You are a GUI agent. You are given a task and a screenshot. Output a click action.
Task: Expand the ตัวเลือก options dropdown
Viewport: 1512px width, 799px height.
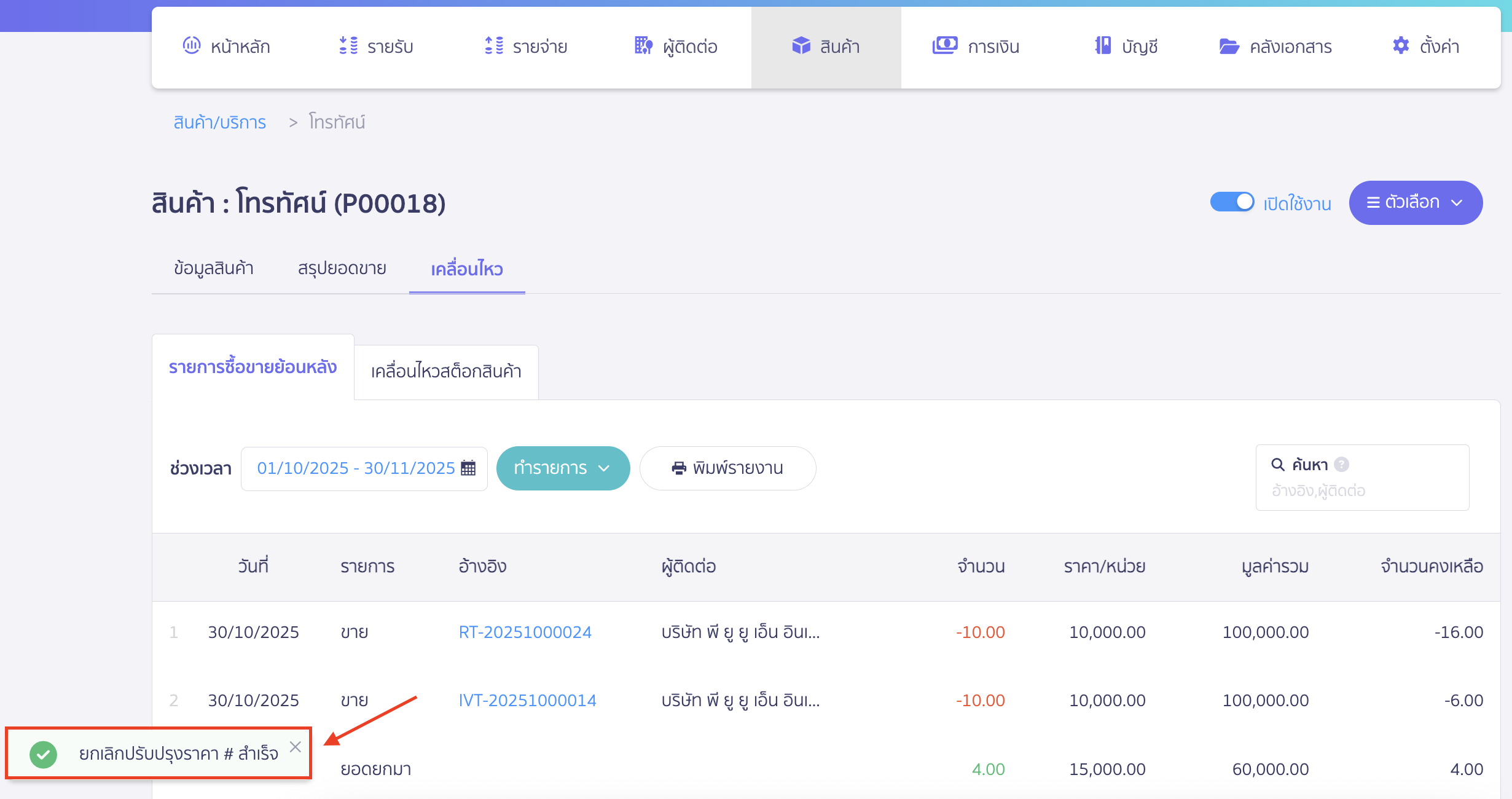1415,203
